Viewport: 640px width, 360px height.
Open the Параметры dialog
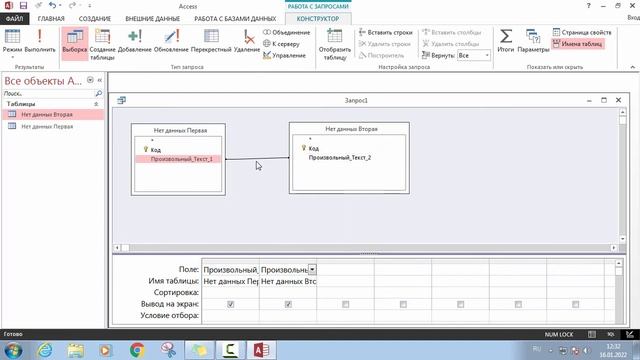(x=533, y=41)
